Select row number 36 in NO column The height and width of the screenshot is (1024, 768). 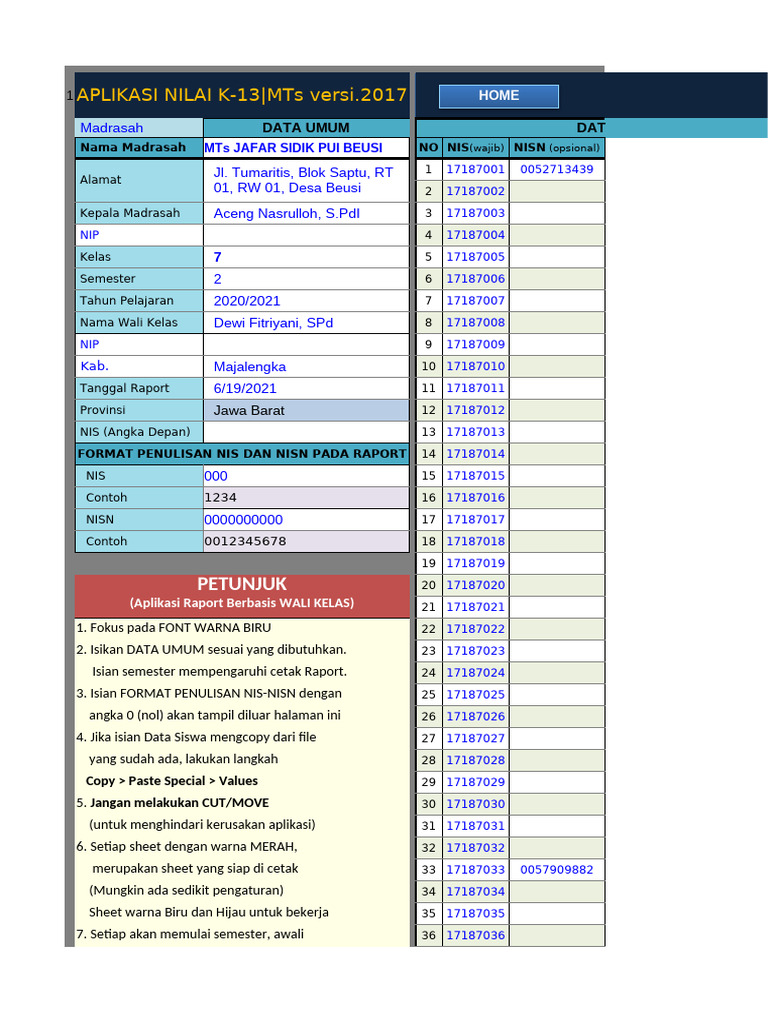coord(428,935)
